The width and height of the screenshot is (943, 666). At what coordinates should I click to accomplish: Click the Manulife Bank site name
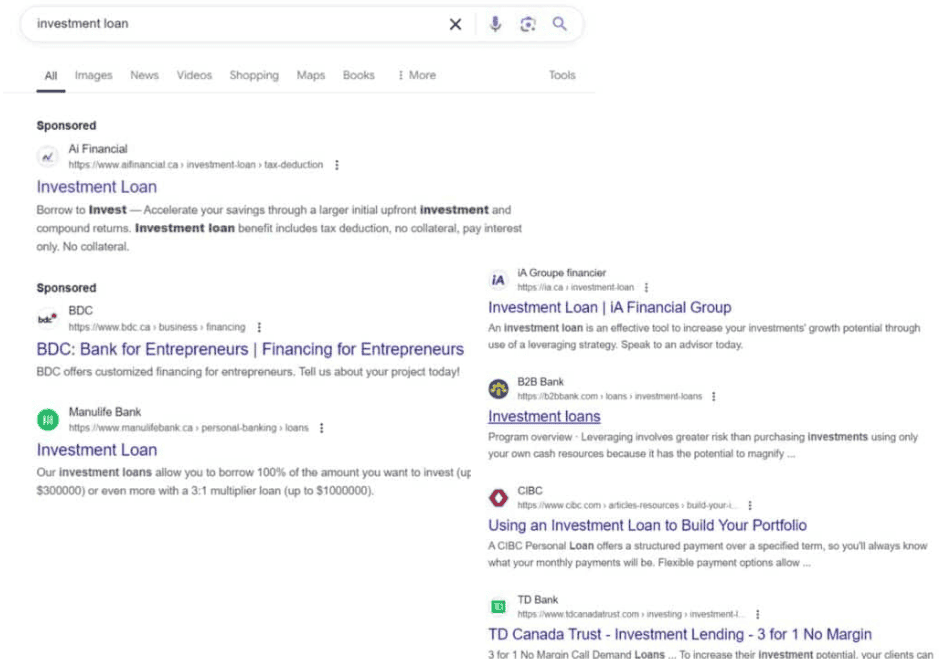point(105,412)
